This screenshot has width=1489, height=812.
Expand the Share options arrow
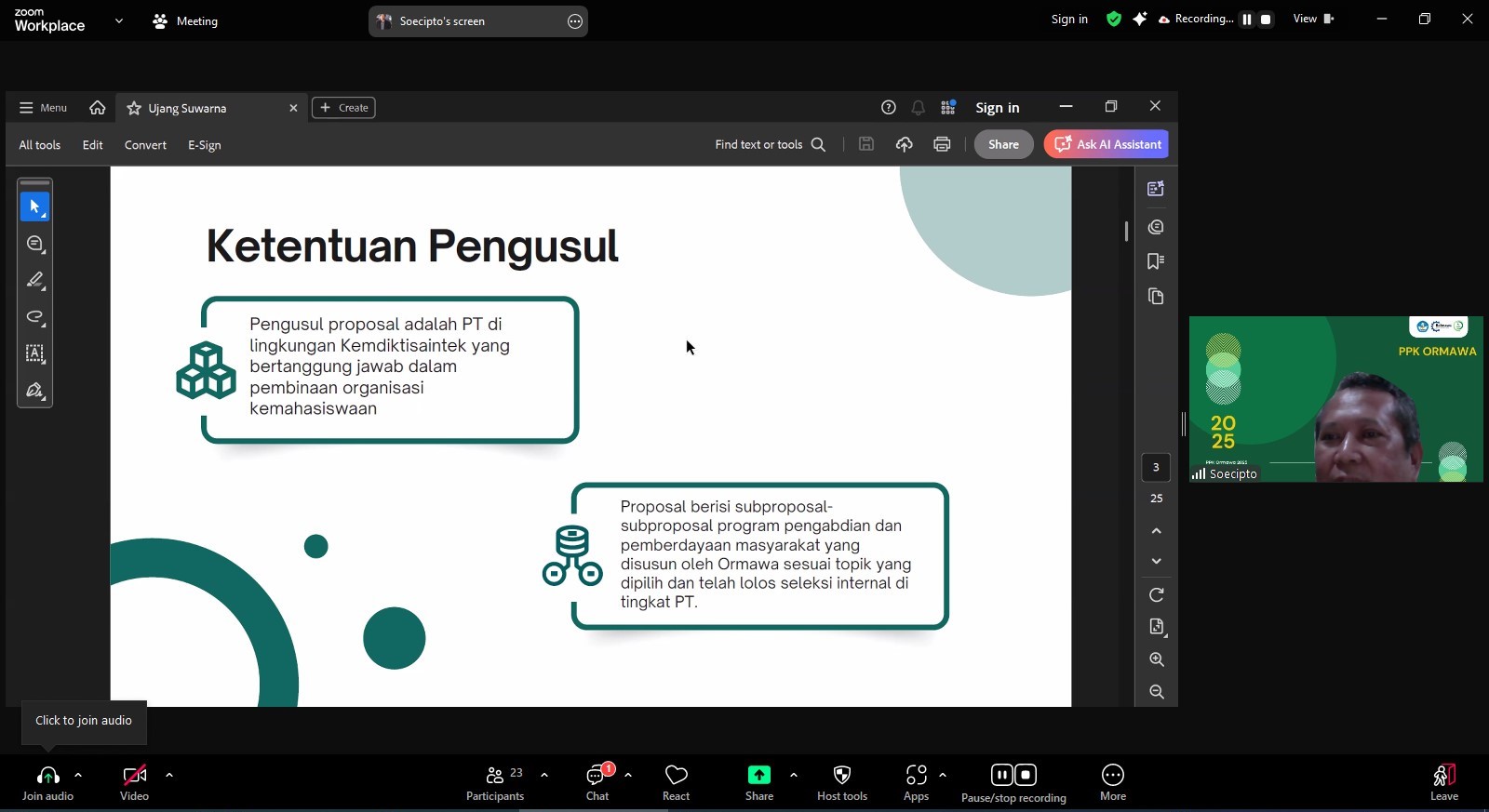click(x=794, y=775)
